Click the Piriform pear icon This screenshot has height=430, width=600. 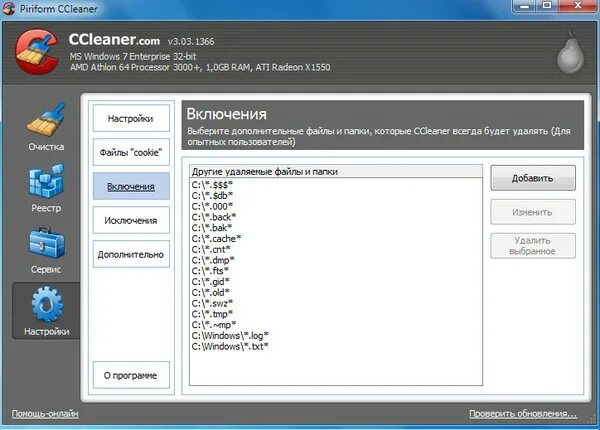tap(570, 54)
